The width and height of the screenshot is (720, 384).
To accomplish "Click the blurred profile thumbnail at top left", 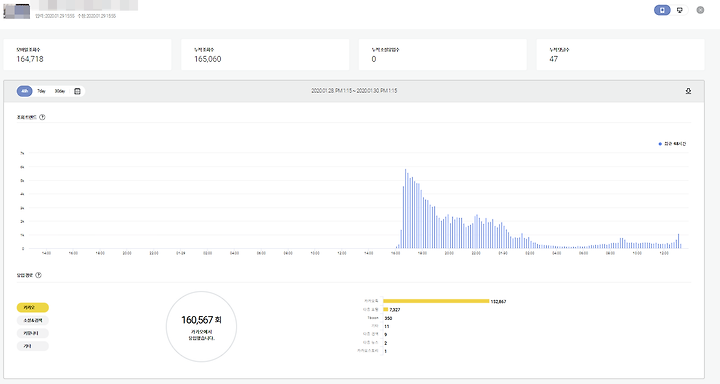I will click(x=17, y=11).
